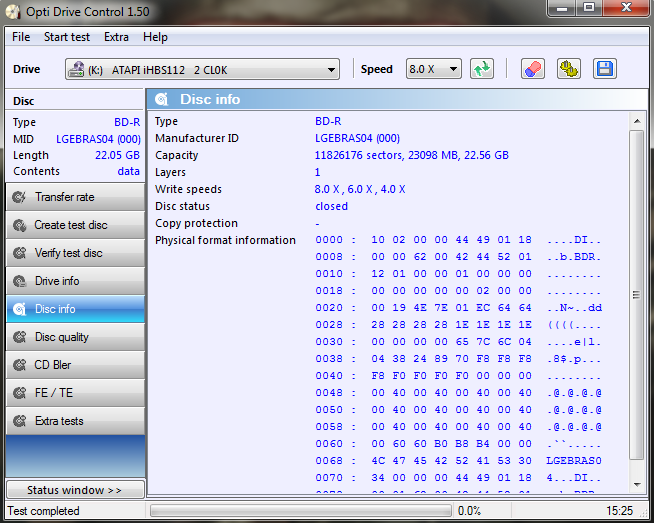Click the CD Bler sidebar icon
Viewport: 654px width, 523px height.
click(19, 365)
